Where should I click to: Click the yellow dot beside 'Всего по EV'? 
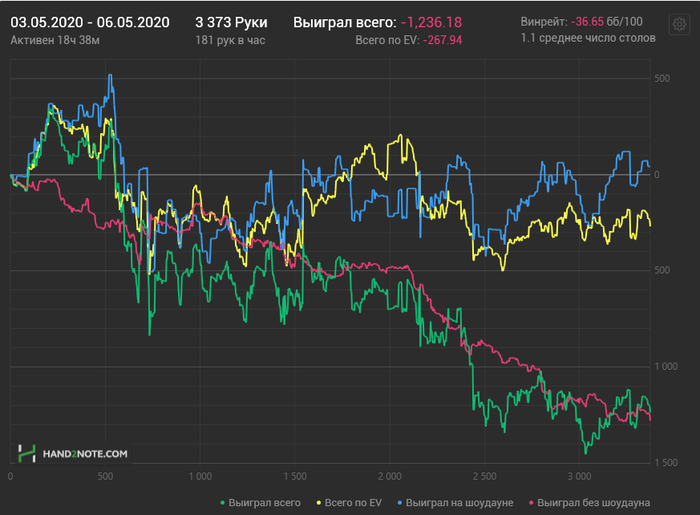click(319, 503)
